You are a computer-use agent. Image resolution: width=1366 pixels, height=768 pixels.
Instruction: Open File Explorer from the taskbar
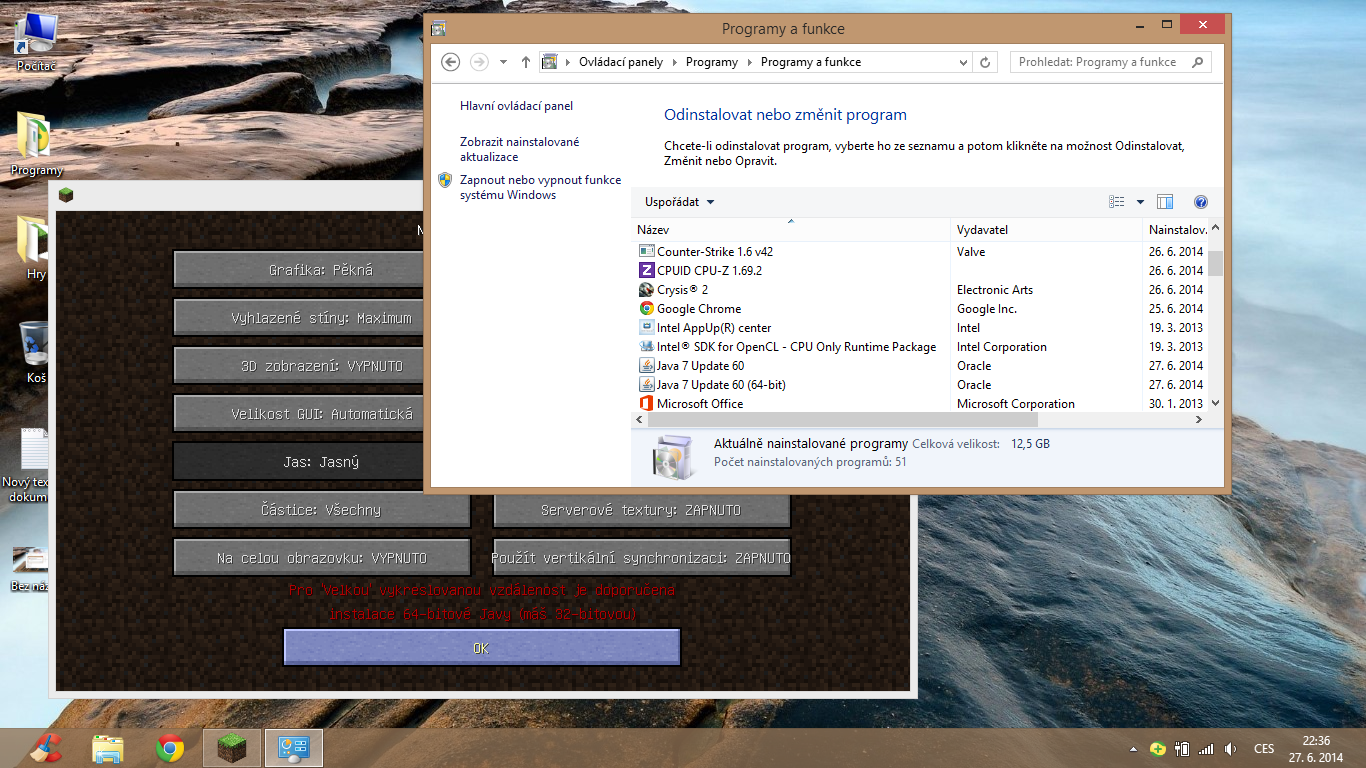point(108,748)
